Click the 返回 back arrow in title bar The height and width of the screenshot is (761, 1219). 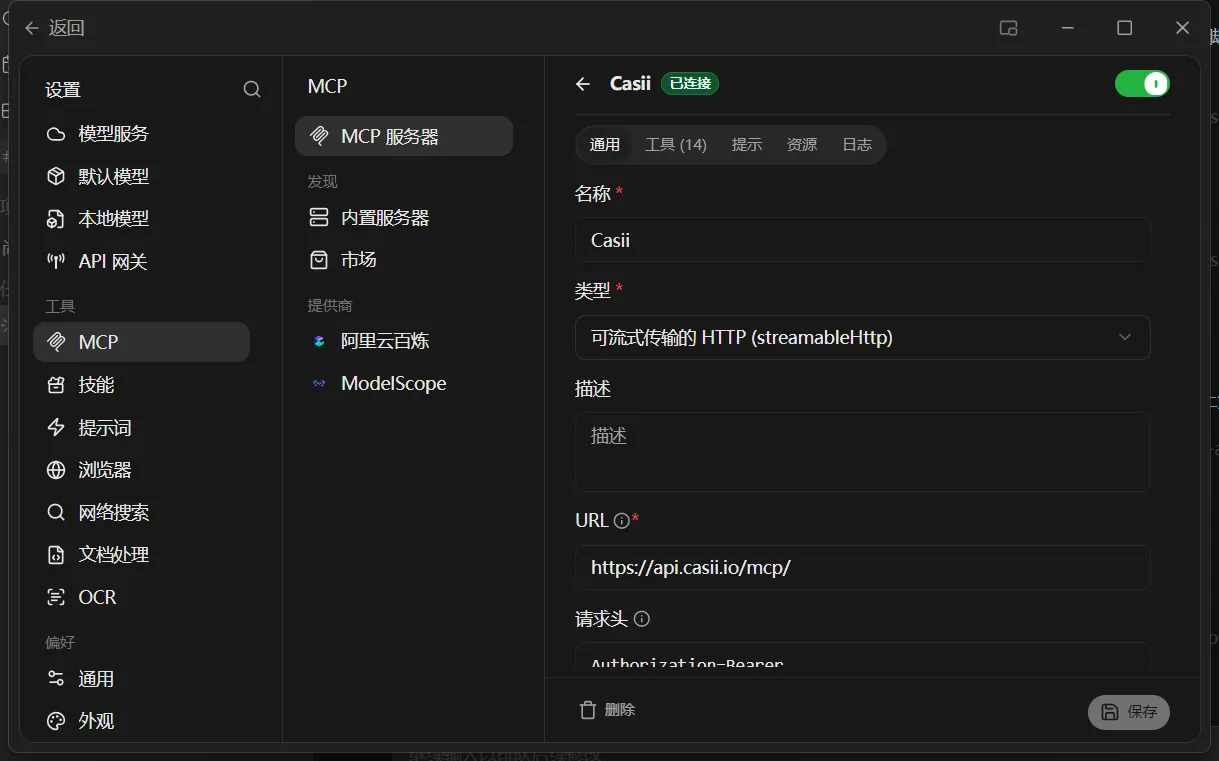pyautogui.click(x=32, y=28)
